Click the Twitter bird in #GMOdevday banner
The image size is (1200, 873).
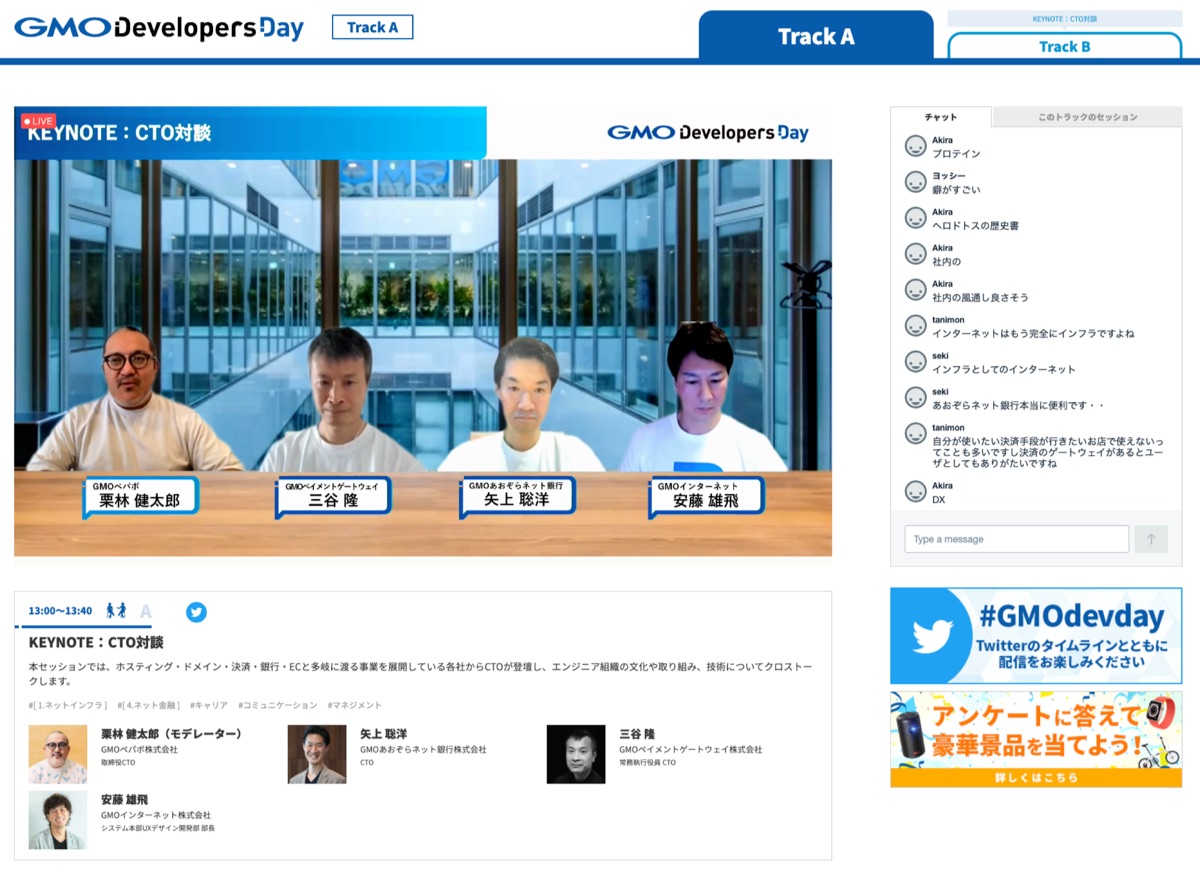932,636
